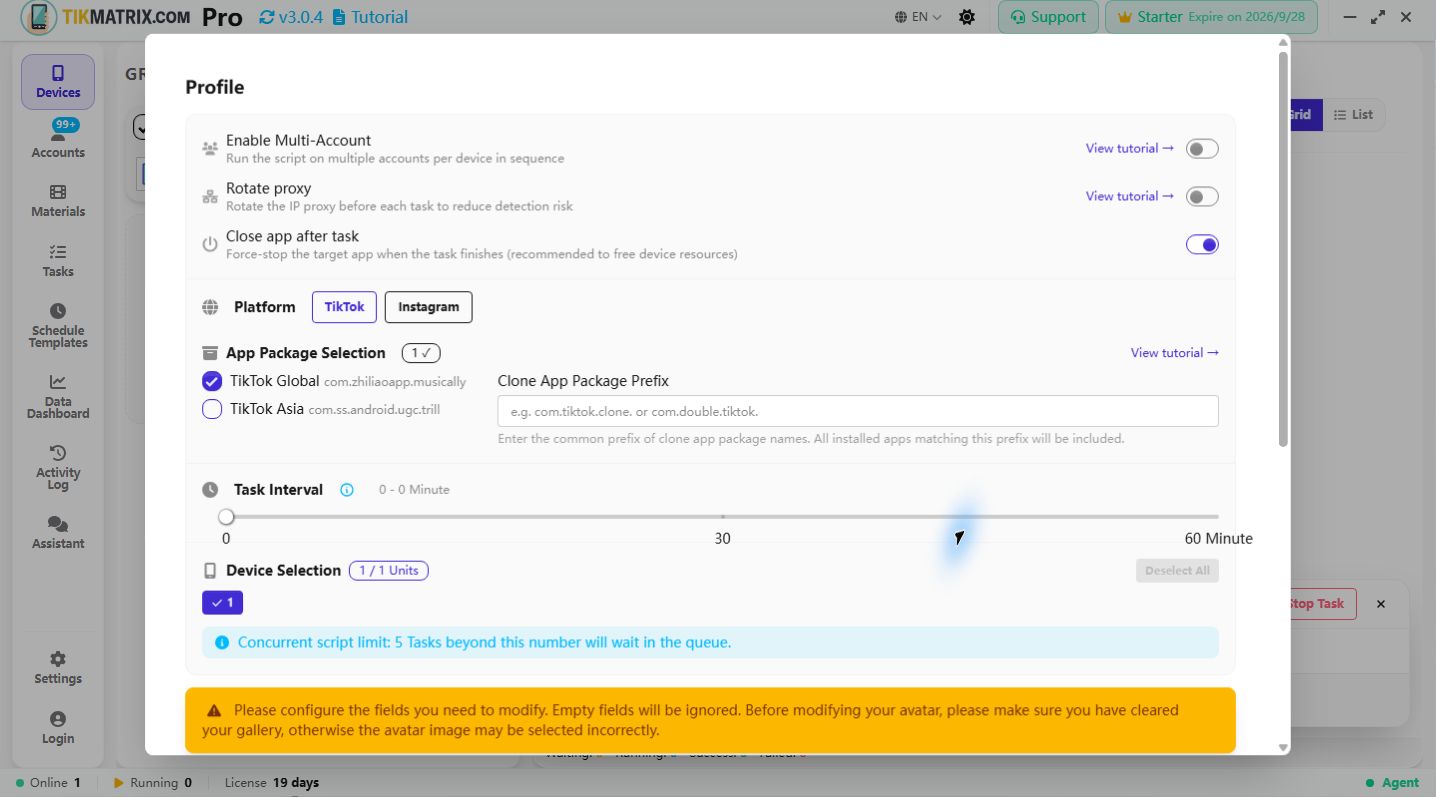Screen dimensions: 1436x797
Task: Click the Deselect All button
Action: pos(1177,571)
